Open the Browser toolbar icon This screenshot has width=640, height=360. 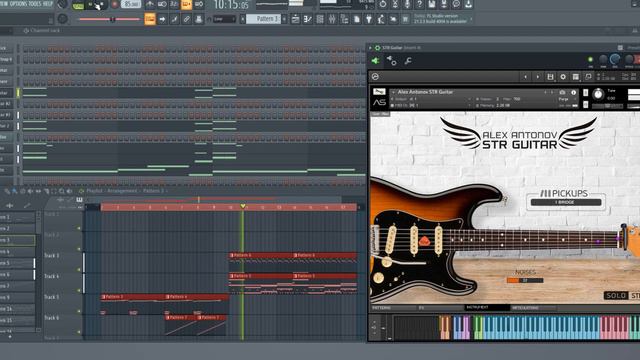coord(344,19)
